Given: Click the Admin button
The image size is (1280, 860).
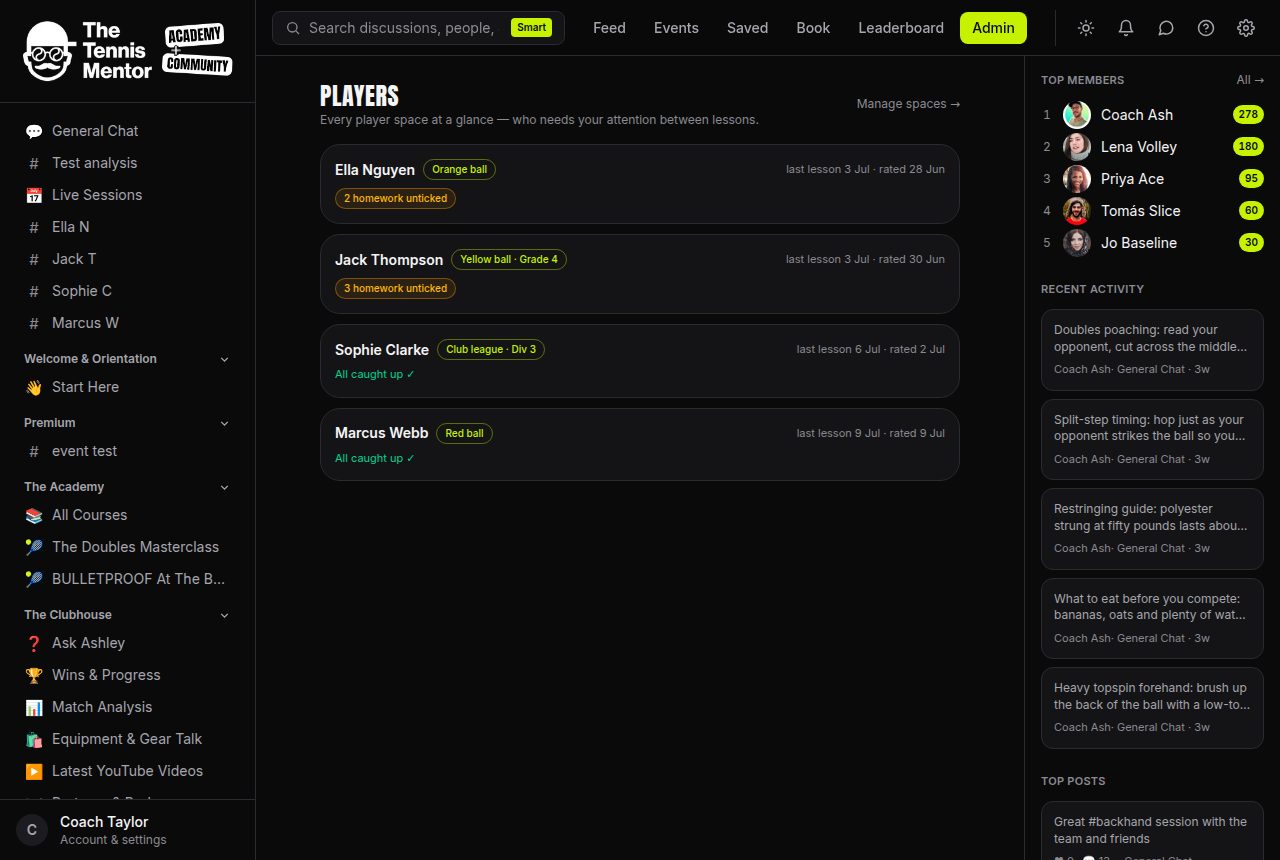Looking at the screenshot, I should click(x=993, y=28).
